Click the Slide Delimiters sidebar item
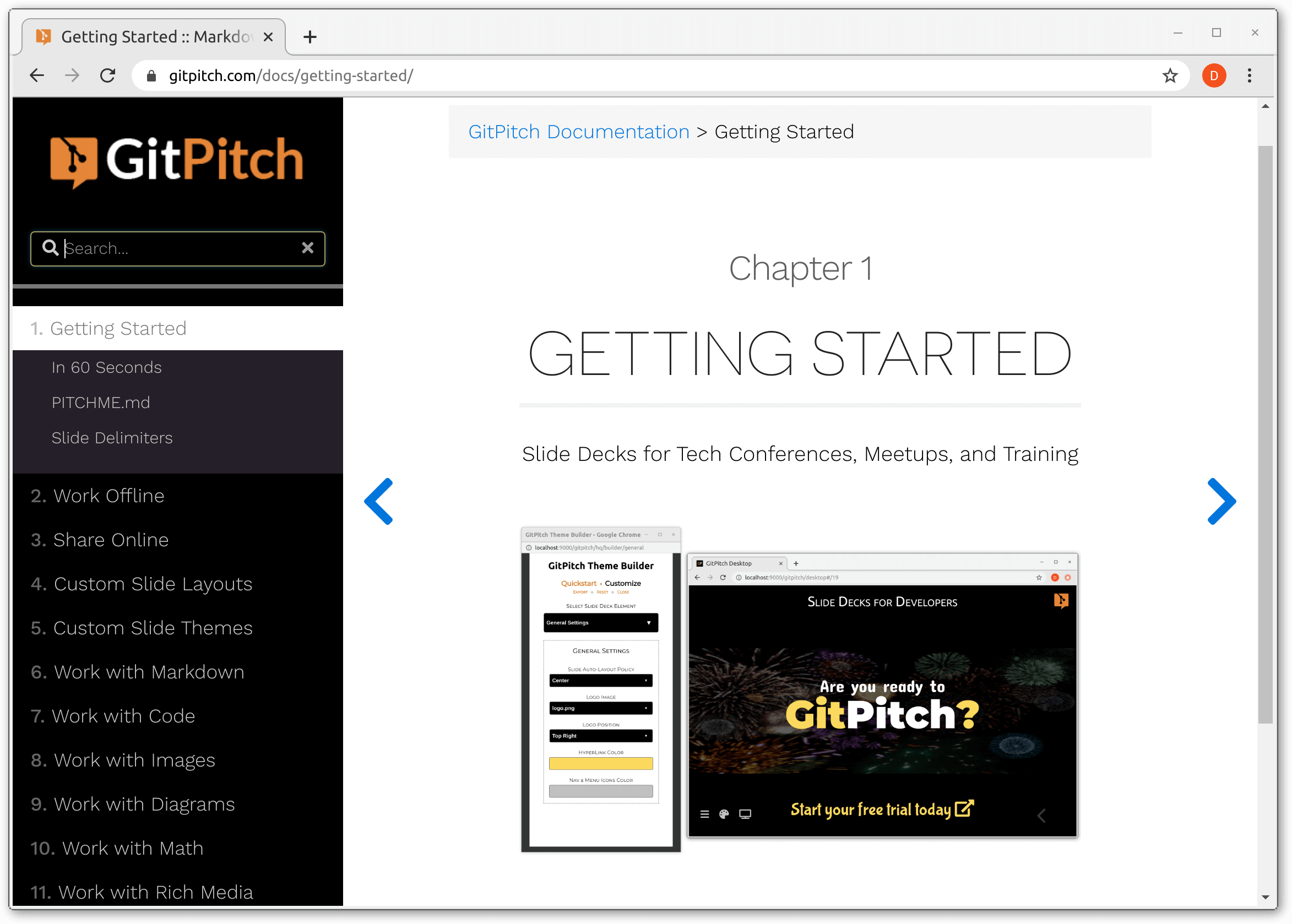 [x=113, y=437]
